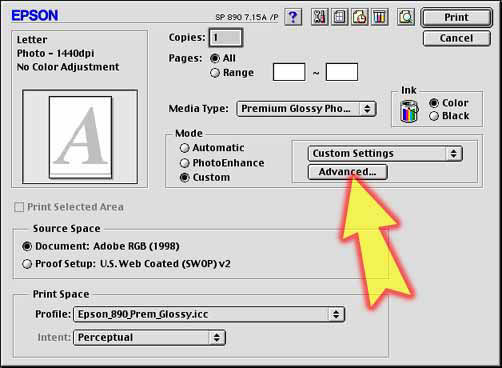Select Proof Setup source space option

(27, 264)
